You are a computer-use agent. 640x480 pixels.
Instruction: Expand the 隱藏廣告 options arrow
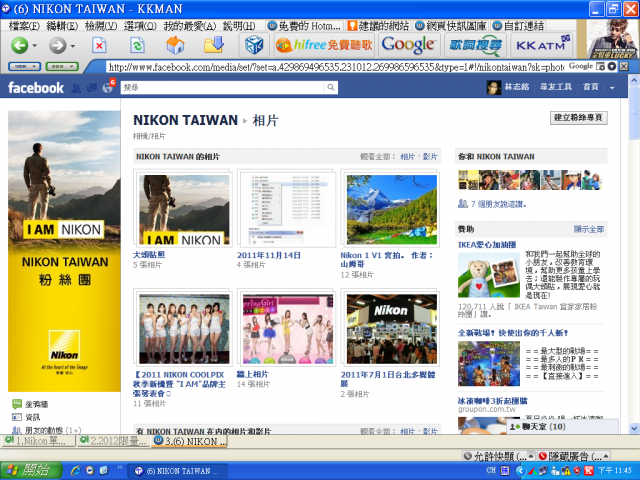(x=606, y=456)
